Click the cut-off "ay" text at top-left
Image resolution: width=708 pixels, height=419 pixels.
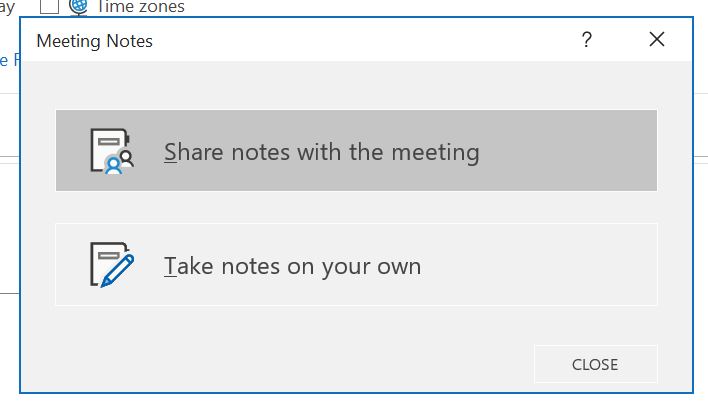click(x=7, y=6)
